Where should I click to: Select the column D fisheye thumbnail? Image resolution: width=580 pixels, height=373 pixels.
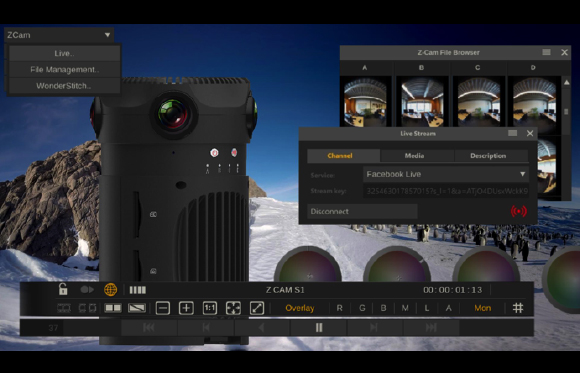(534, 102)
